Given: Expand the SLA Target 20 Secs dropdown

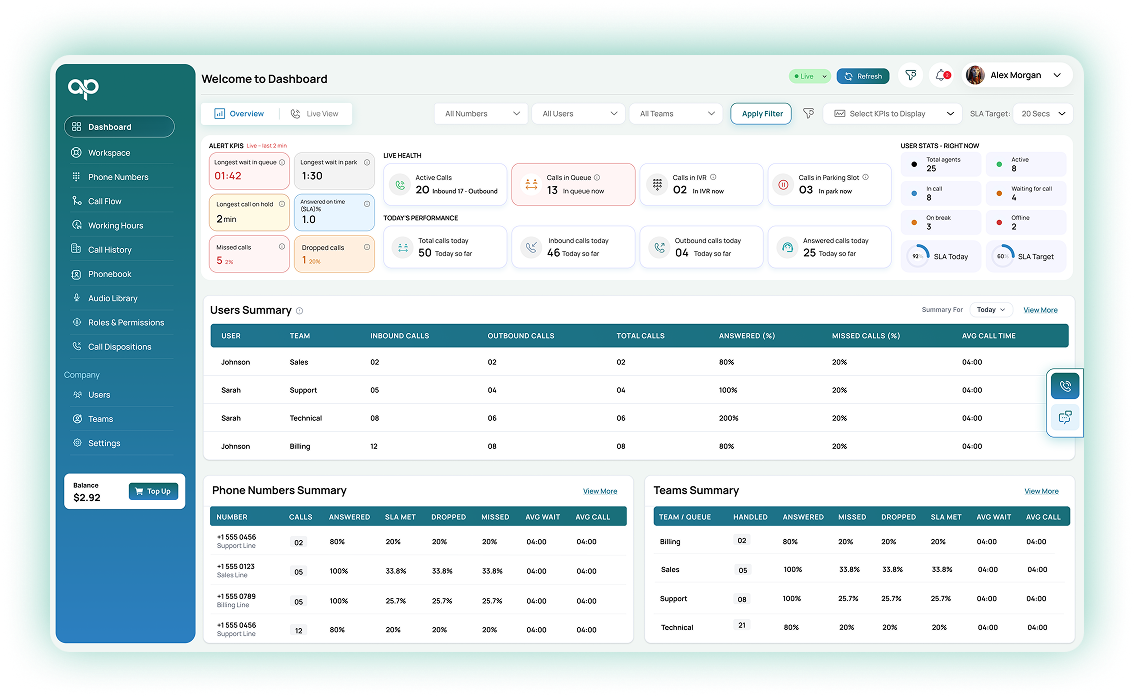Looking at the screenshot, I should coord(1044,114).
